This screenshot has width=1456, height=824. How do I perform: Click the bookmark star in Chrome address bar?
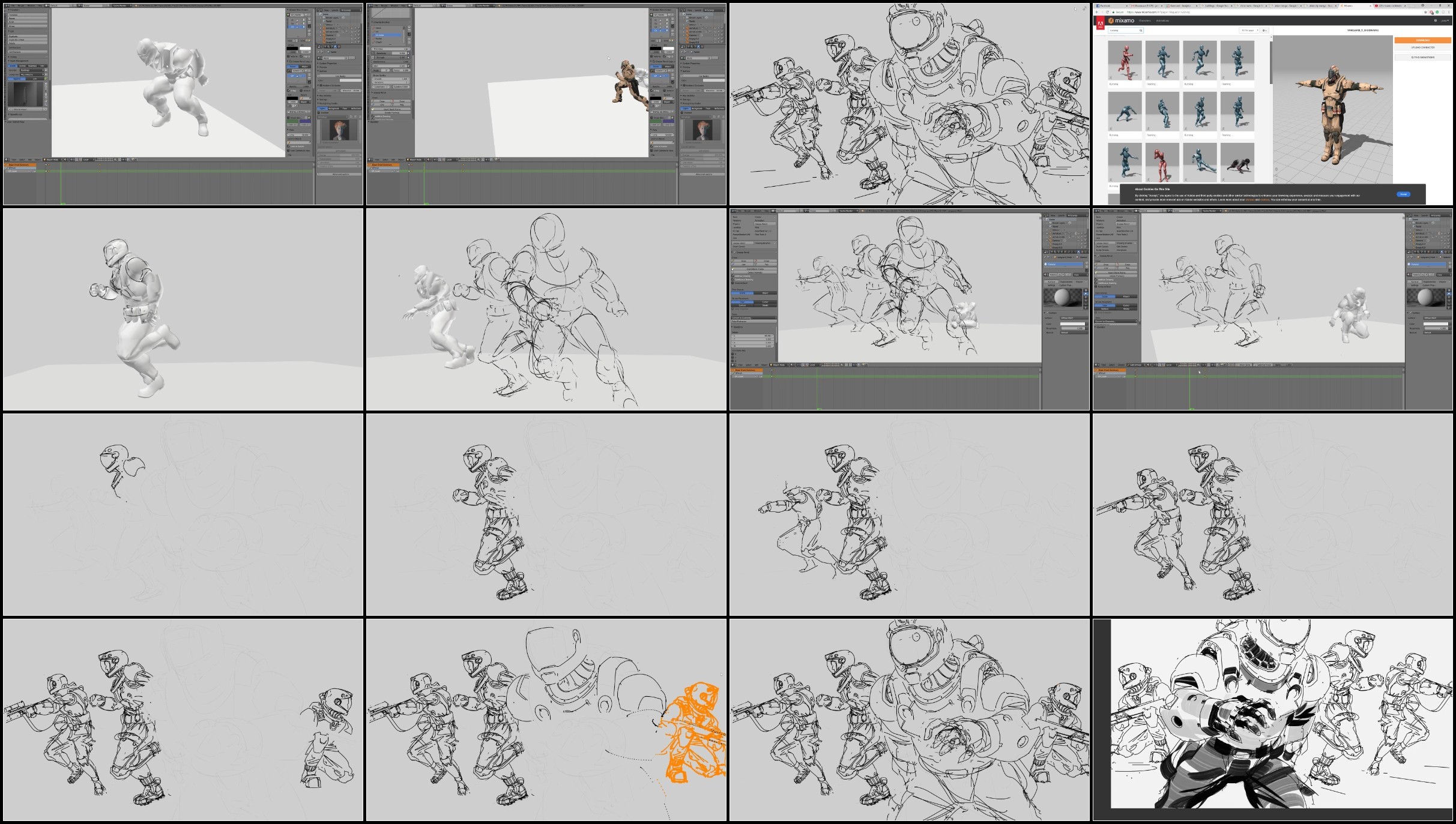point(1425,12)
